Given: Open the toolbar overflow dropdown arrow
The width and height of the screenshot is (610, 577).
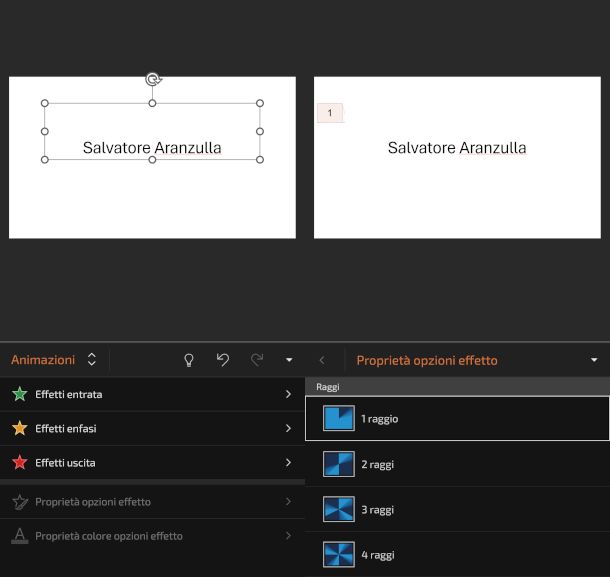Looking at the screenshot, I should click(289, 360).
